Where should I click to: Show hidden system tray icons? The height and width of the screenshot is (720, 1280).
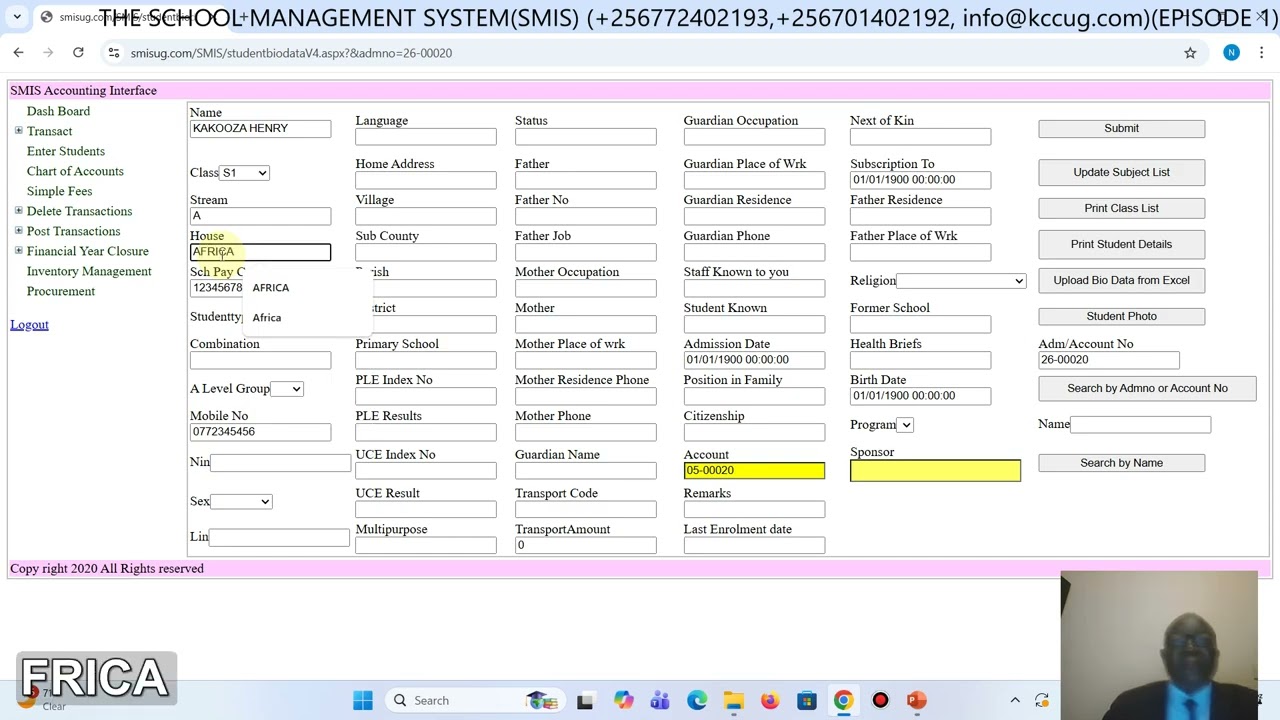[1015, 700]
